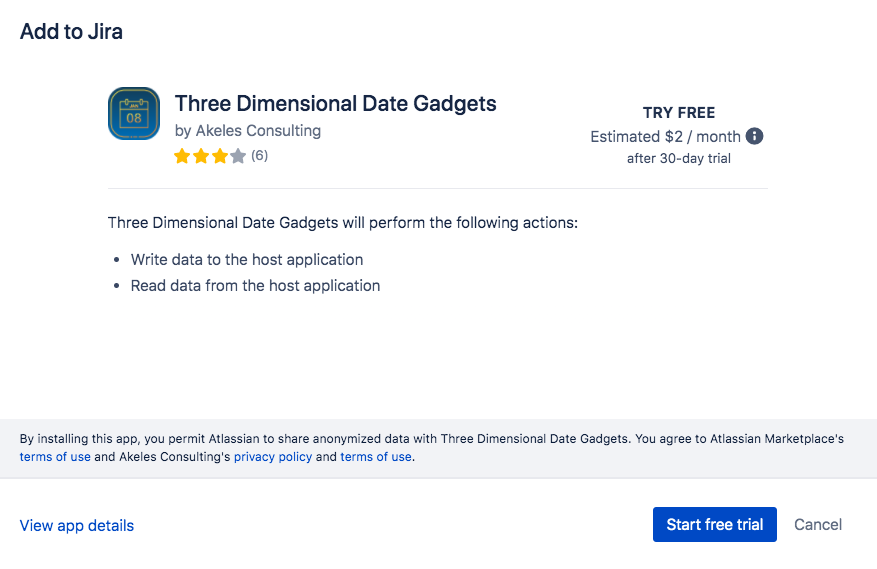Click the Three Dimensional Date Gadgets calendar icon
Image resolution: width=877 pixels, height=569 pixels.
point(133,113)
